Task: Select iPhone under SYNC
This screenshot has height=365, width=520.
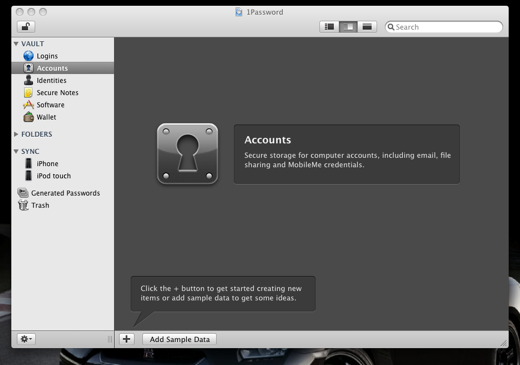Action: click(47, 164)
